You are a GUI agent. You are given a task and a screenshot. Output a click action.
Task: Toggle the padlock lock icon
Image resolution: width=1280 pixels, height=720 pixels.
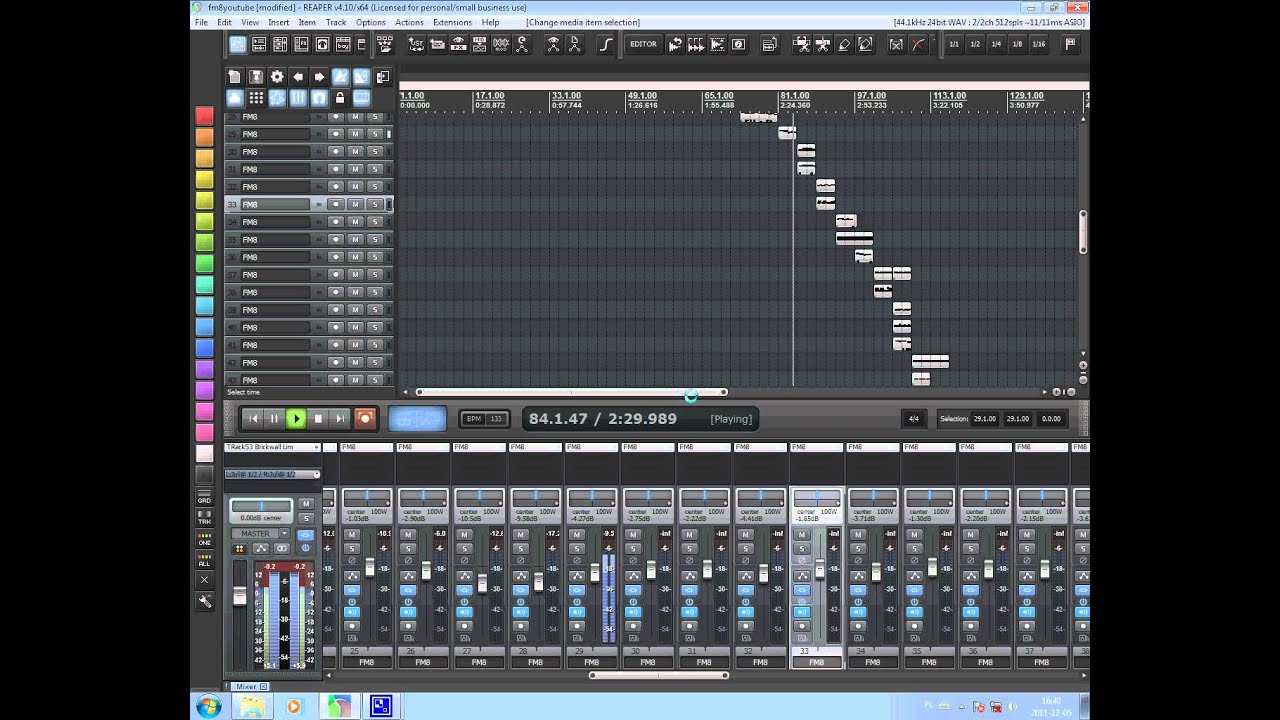tap(340, 98)
